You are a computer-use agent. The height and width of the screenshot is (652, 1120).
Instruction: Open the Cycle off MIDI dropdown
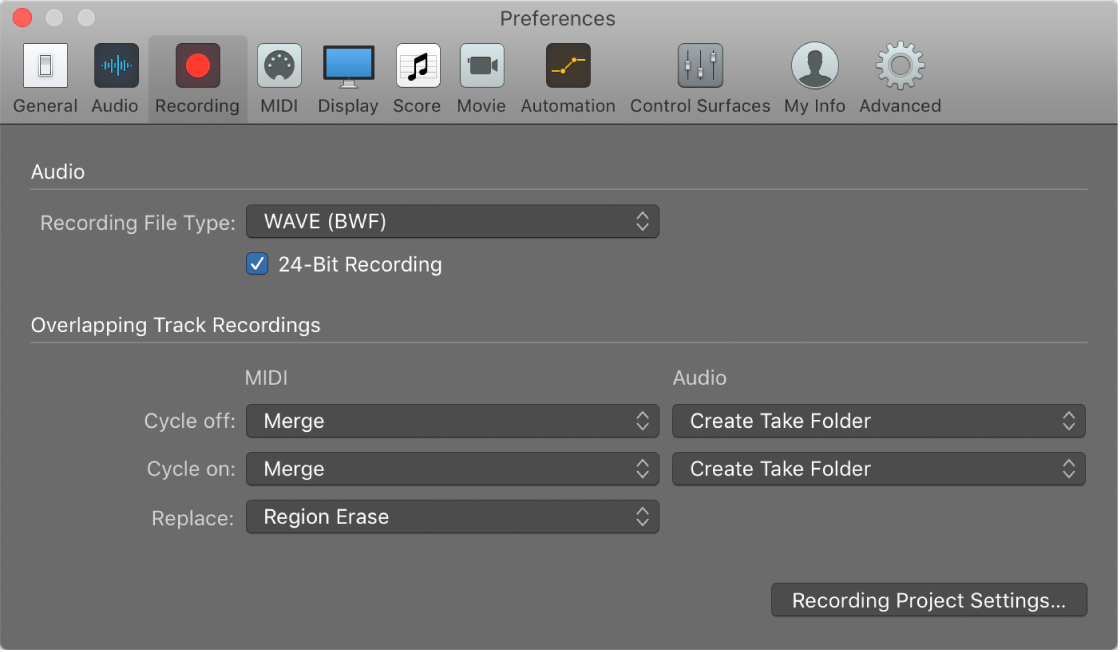[452, 421]
